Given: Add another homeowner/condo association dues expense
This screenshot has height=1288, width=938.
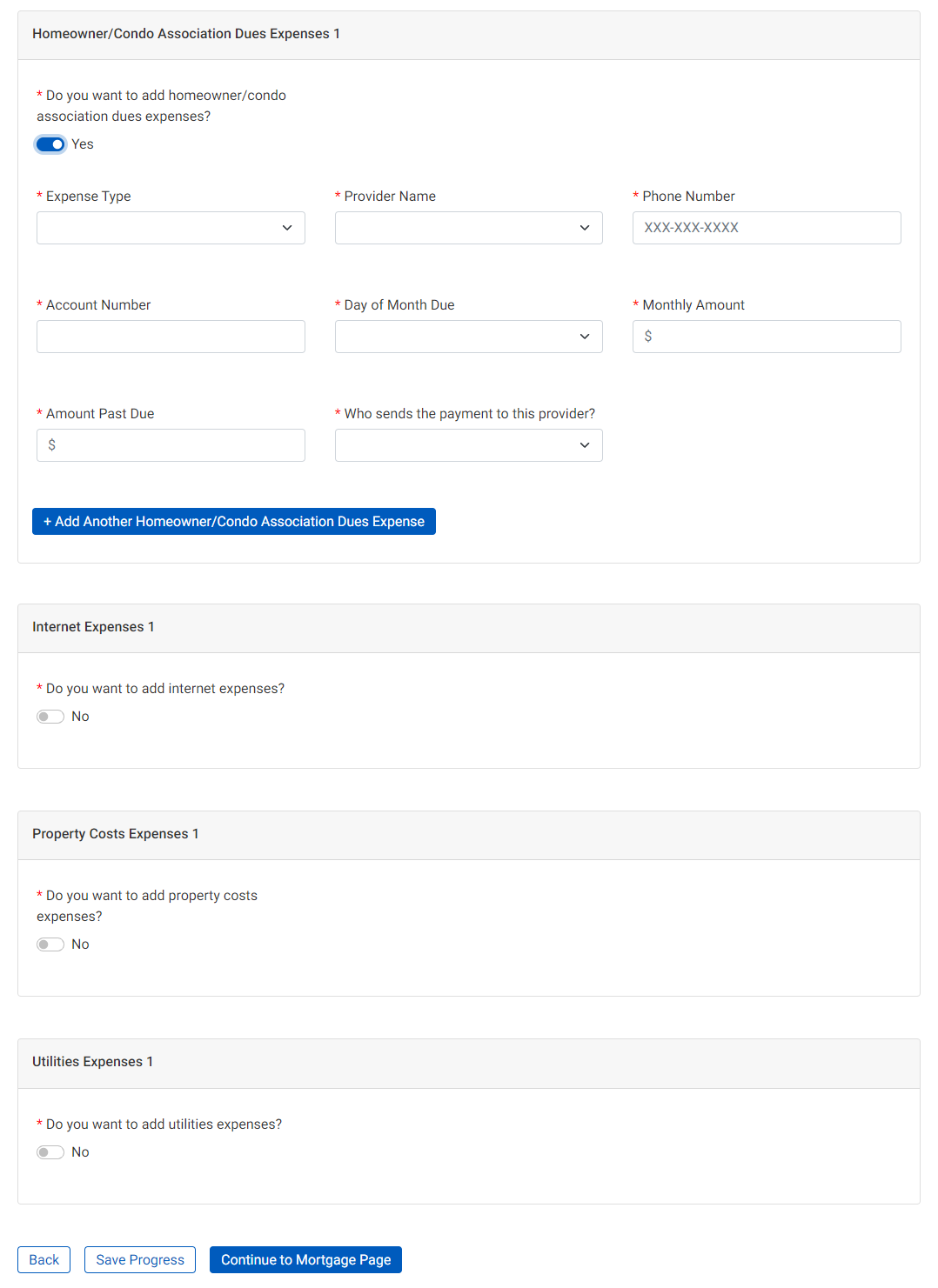Looking at the screenshot, I should click(234, 522).
